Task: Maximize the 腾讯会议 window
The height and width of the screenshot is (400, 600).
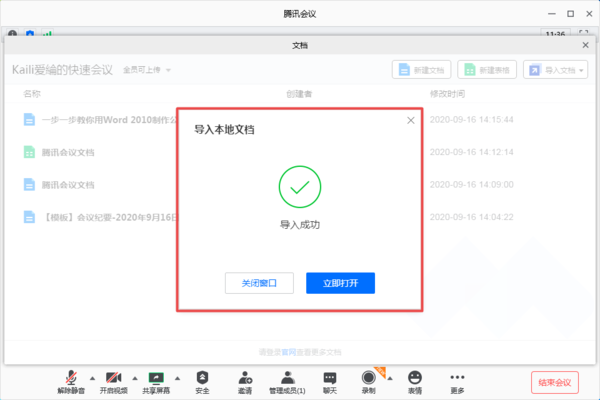Action: 571,14
